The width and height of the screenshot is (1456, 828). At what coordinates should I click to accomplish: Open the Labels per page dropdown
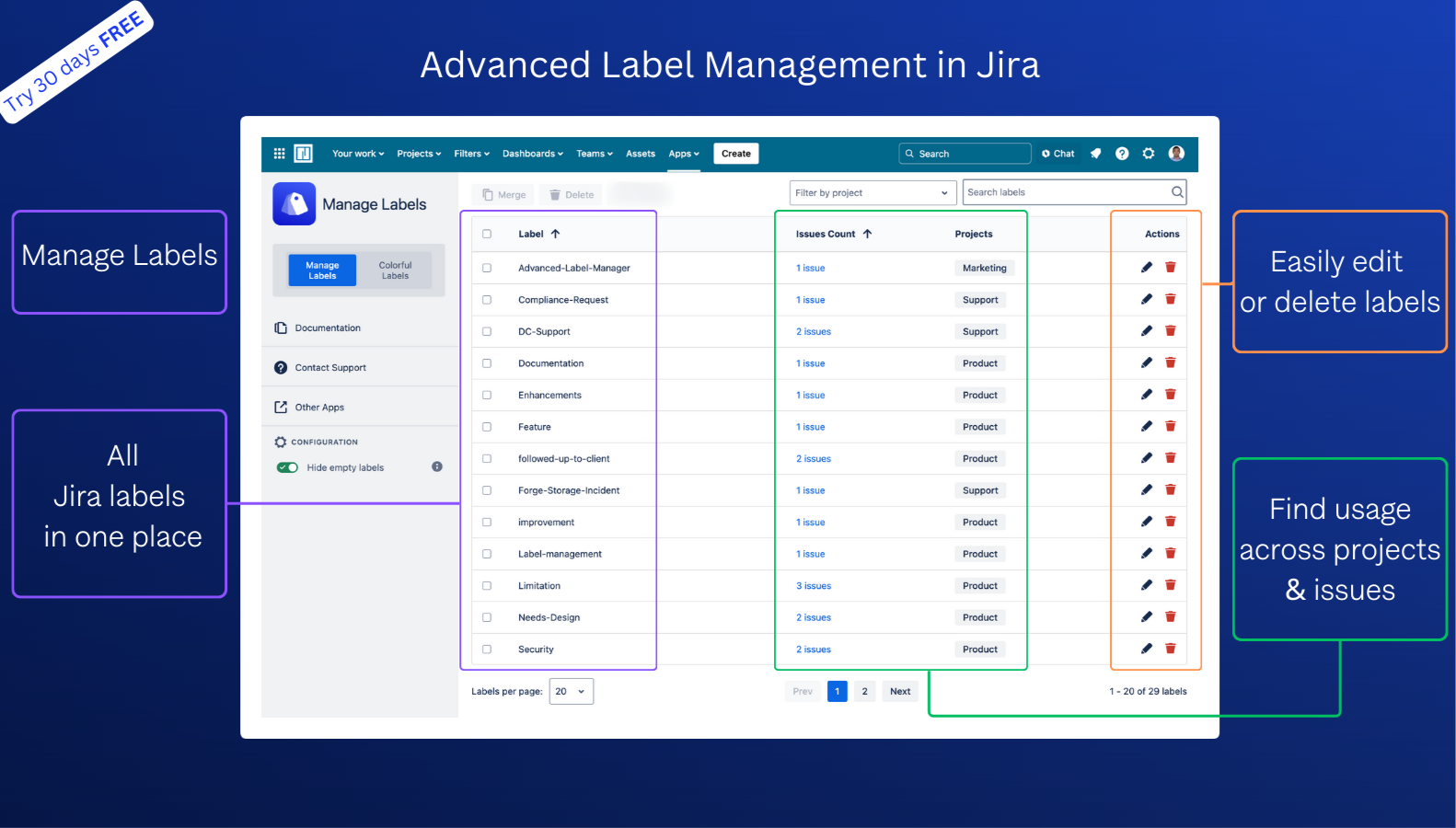[x=571, y=691]
